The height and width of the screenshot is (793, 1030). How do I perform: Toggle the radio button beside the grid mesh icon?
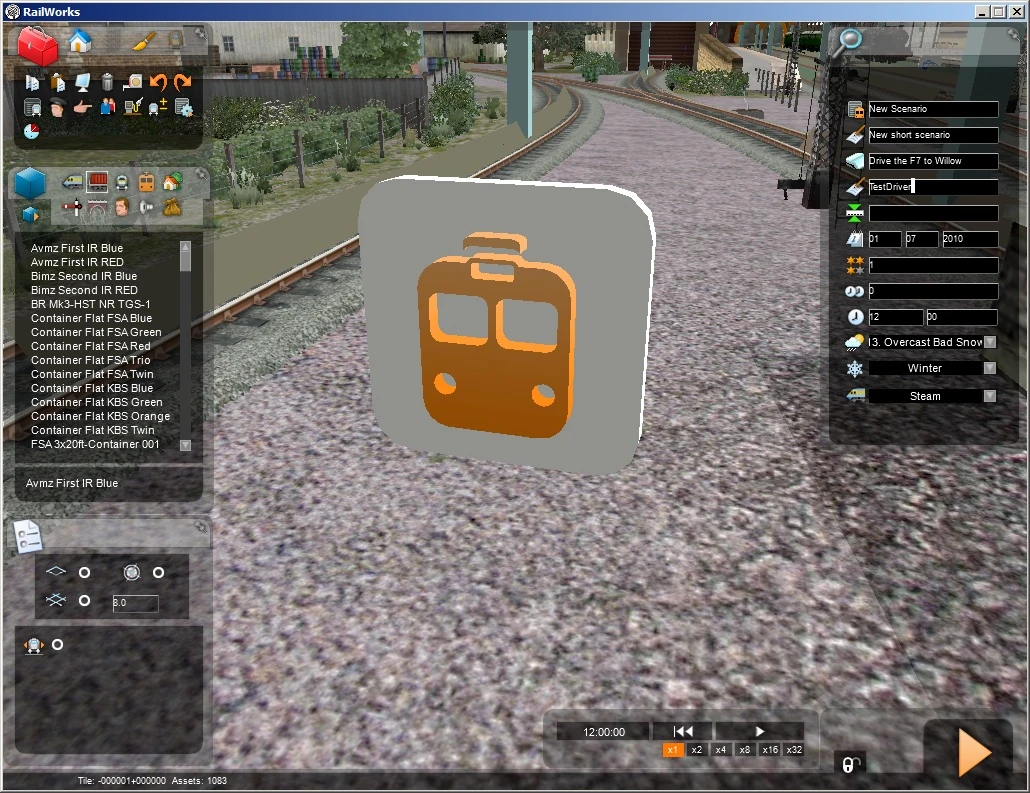pos(84,600)
